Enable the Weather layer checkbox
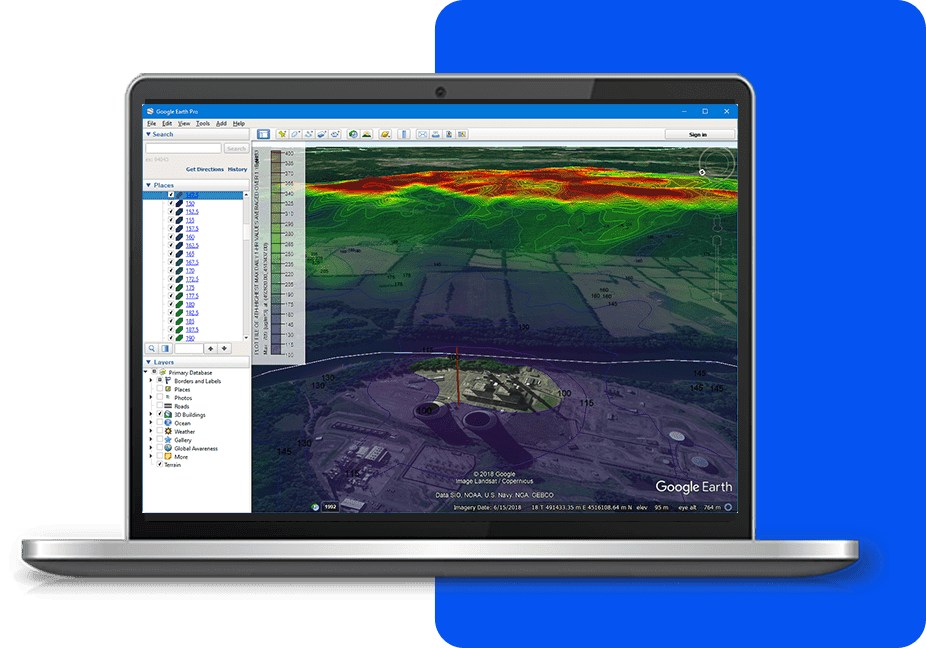Viewport: 926px width, 648px height. click(x=159, y=431)
